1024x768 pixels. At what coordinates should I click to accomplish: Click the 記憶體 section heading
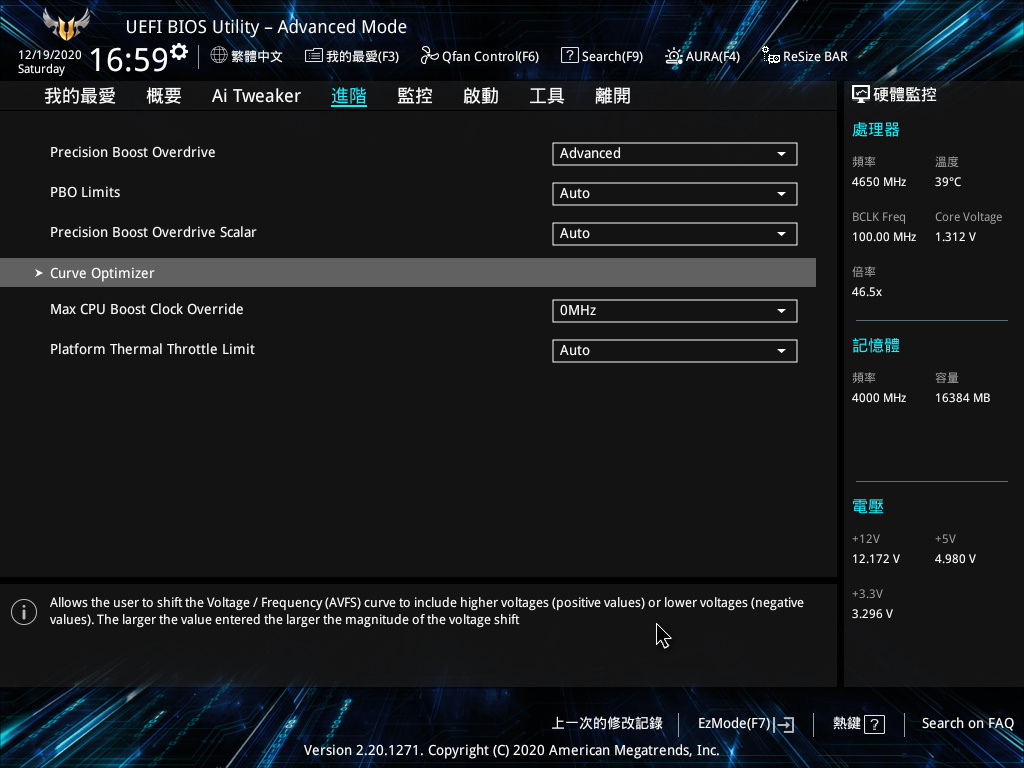(x=875, y=345)
